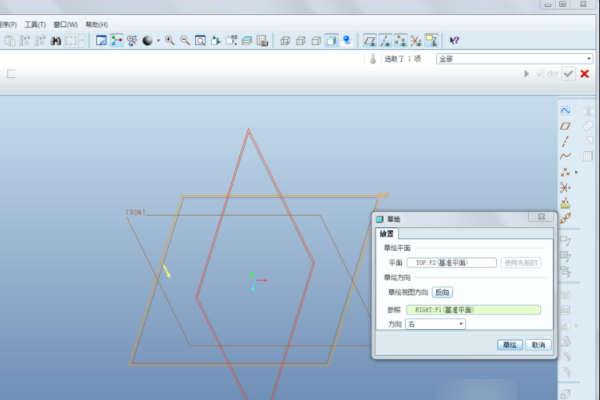The width and height of the screenshot is (600, 400).
Task: Open the Saved view list icon
Action: [x=232, y=41]
